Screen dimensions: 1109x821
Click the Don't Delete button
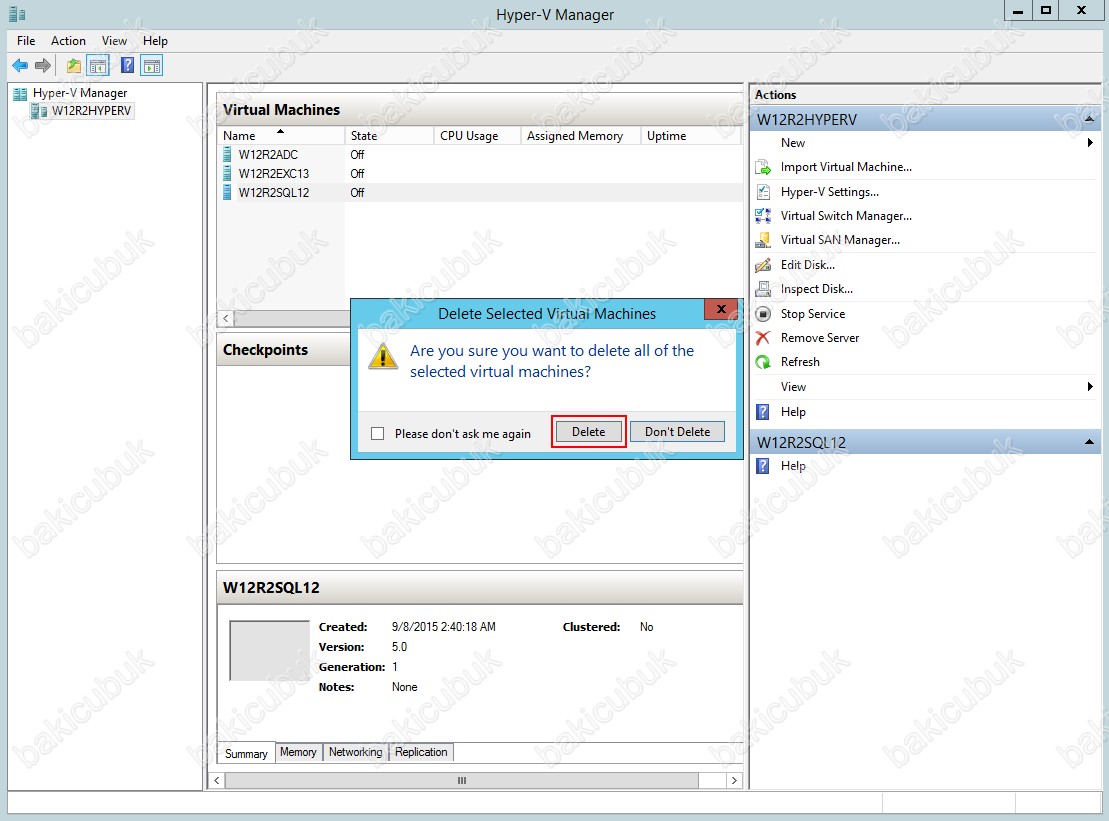pyautogui.click(x=678, y=431)
